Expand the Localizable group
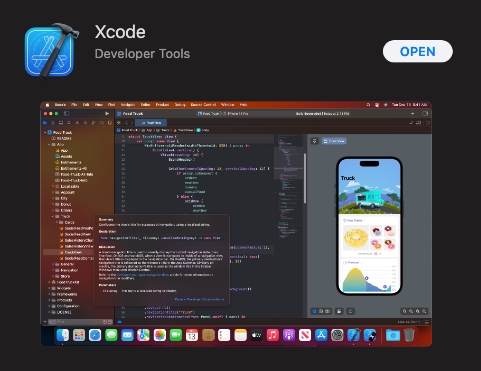This screenshot has width=481, height=371. pyautogui.click(x=53, y=186)
